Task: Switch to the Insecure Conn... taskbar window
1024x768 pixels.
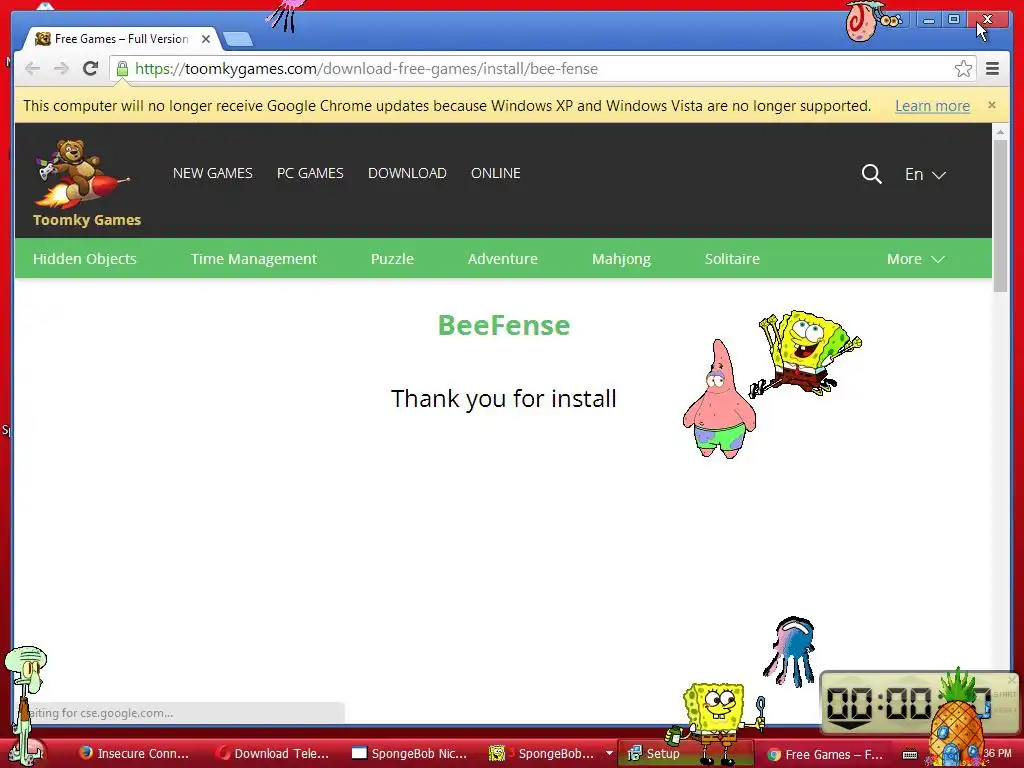Action: tap(134, 754)
